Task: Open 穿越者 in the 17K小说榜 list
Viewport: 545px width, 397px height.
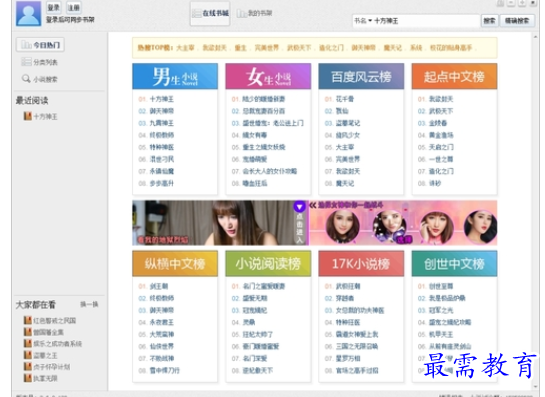Action: 344,298
